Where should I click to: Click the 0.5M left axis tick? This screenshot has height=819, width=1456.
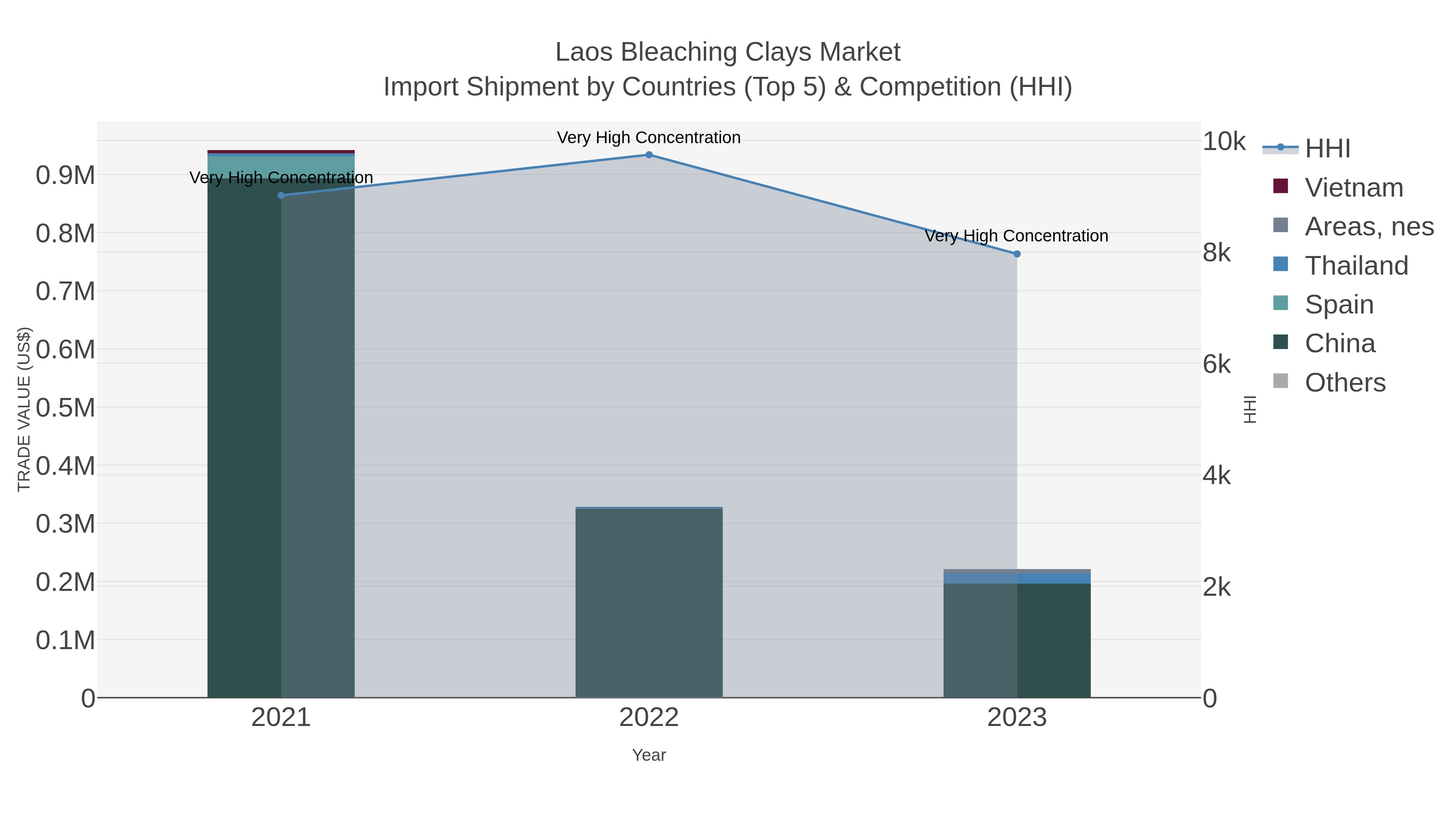(x=66, y=408)
